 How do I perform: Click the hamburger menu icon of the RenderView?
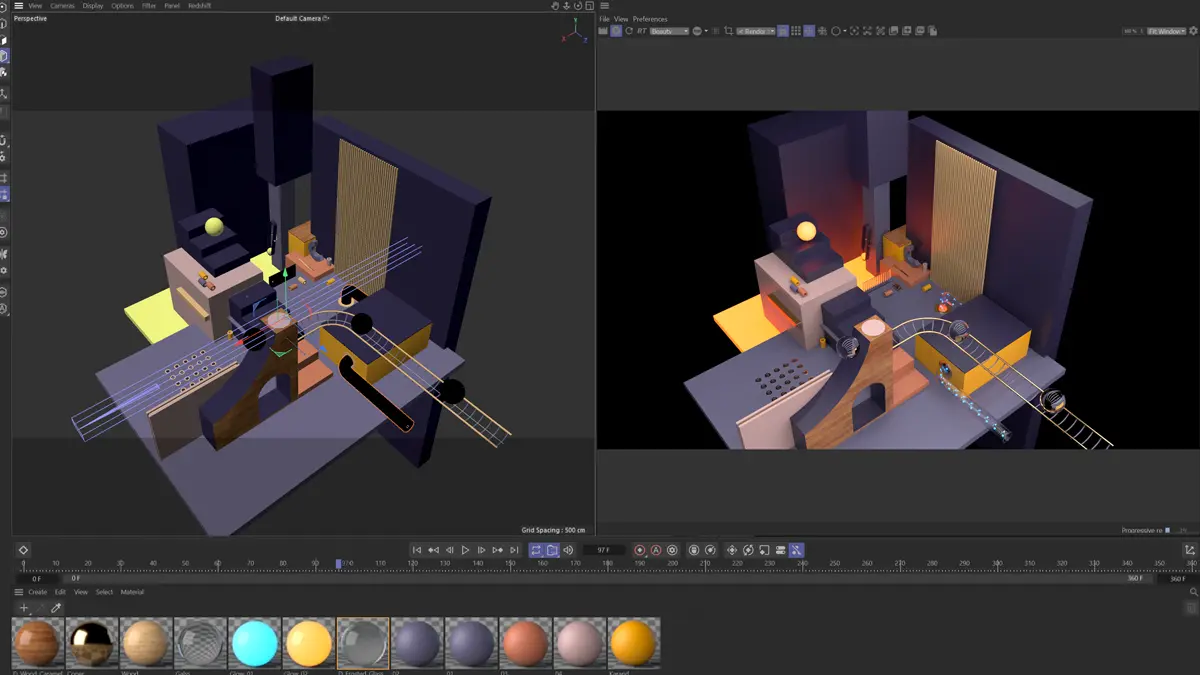pyautogui.click(x=604, y=6)
